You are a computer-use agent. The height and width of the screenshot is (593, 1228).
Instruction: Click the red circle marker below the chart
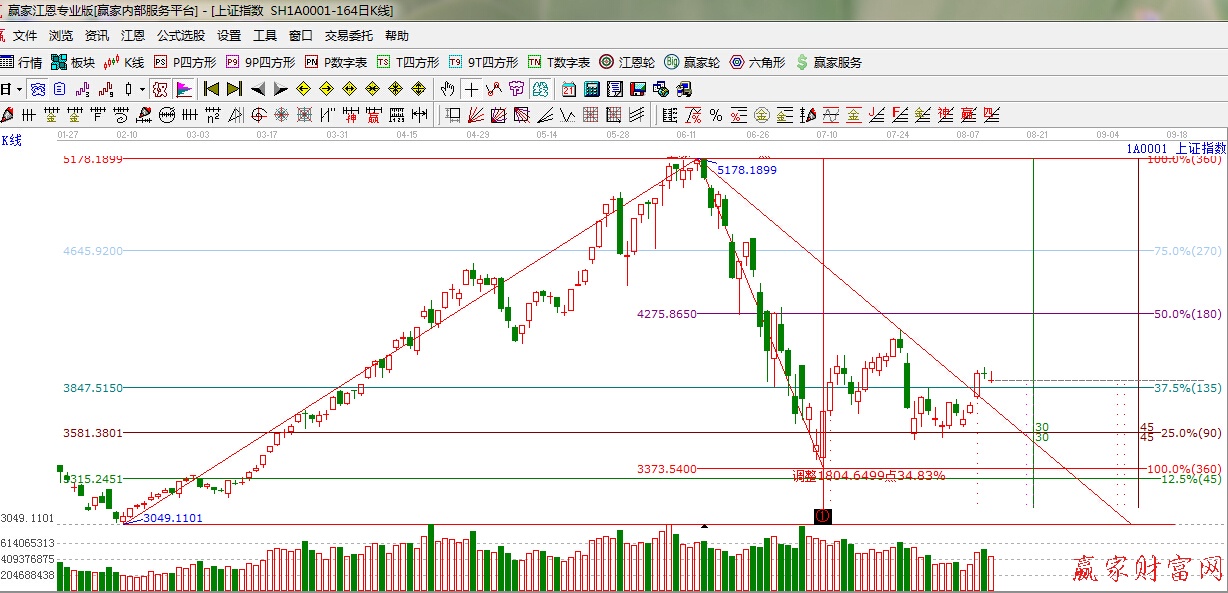coord(822,516)
